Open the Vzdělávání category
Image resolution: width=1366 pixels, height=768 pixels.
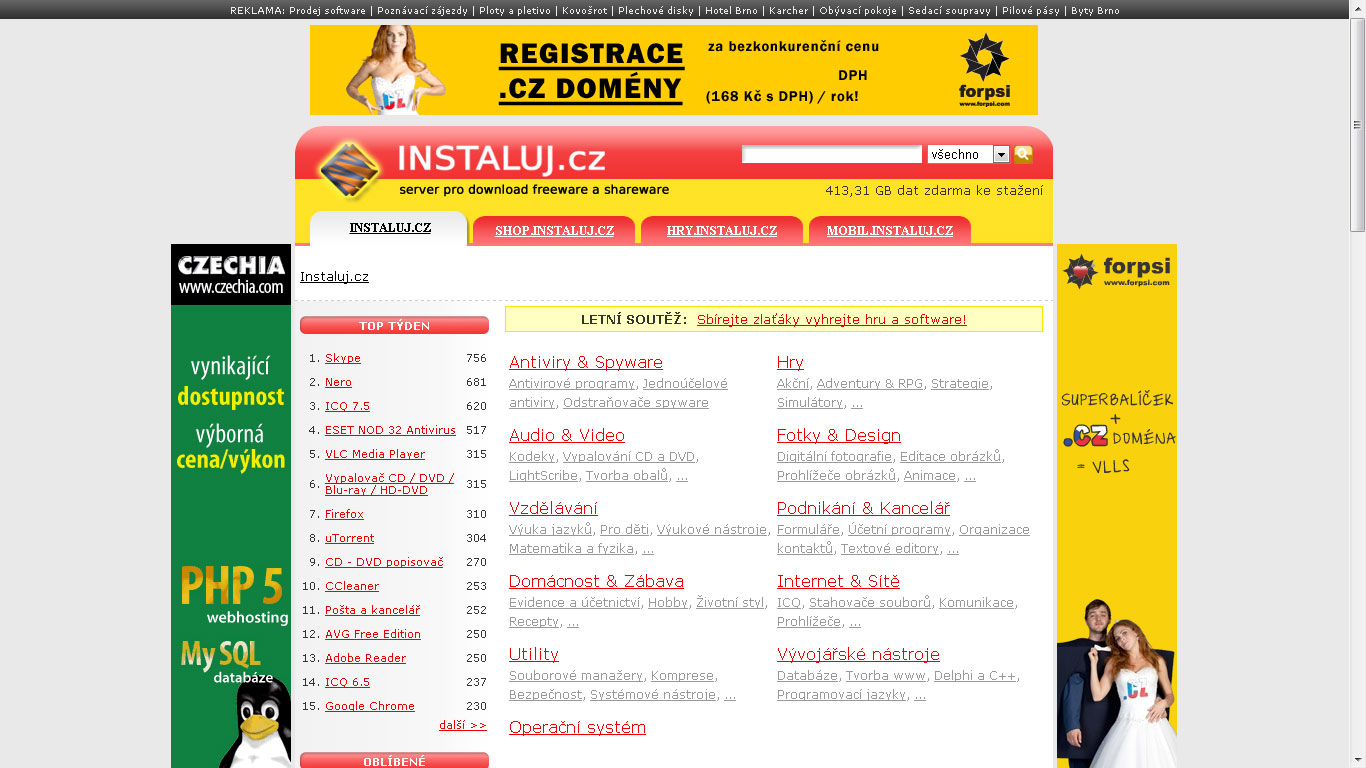pyautogui.click(x=553, y=508)
